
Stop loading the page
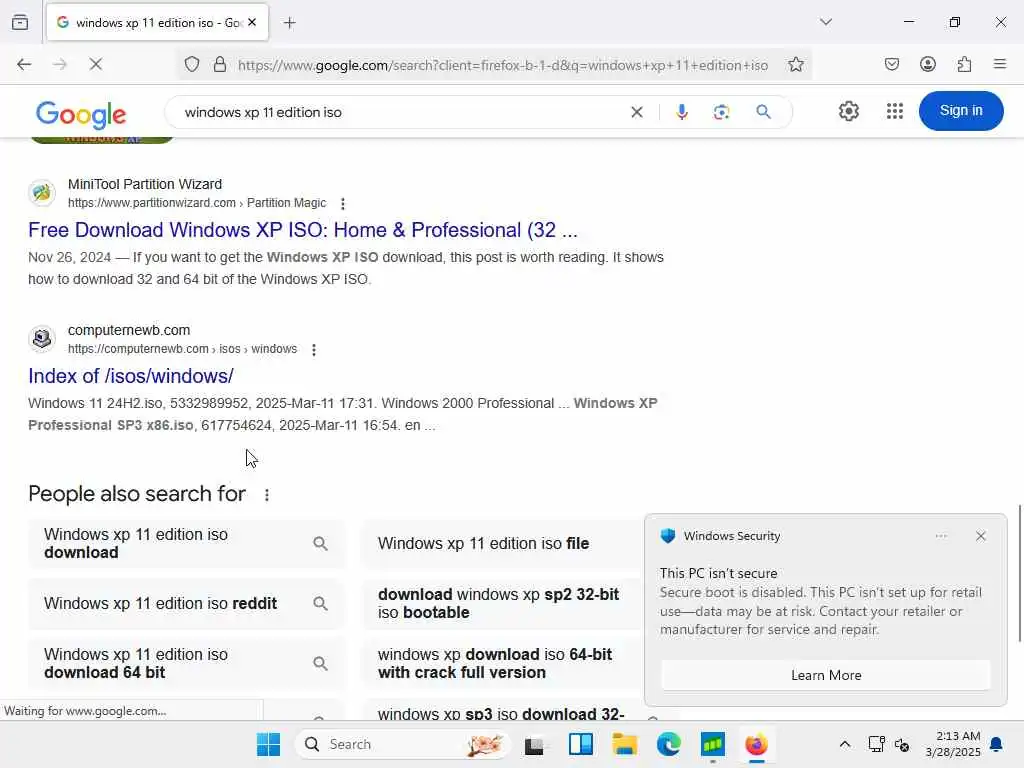tap(95, 65)
